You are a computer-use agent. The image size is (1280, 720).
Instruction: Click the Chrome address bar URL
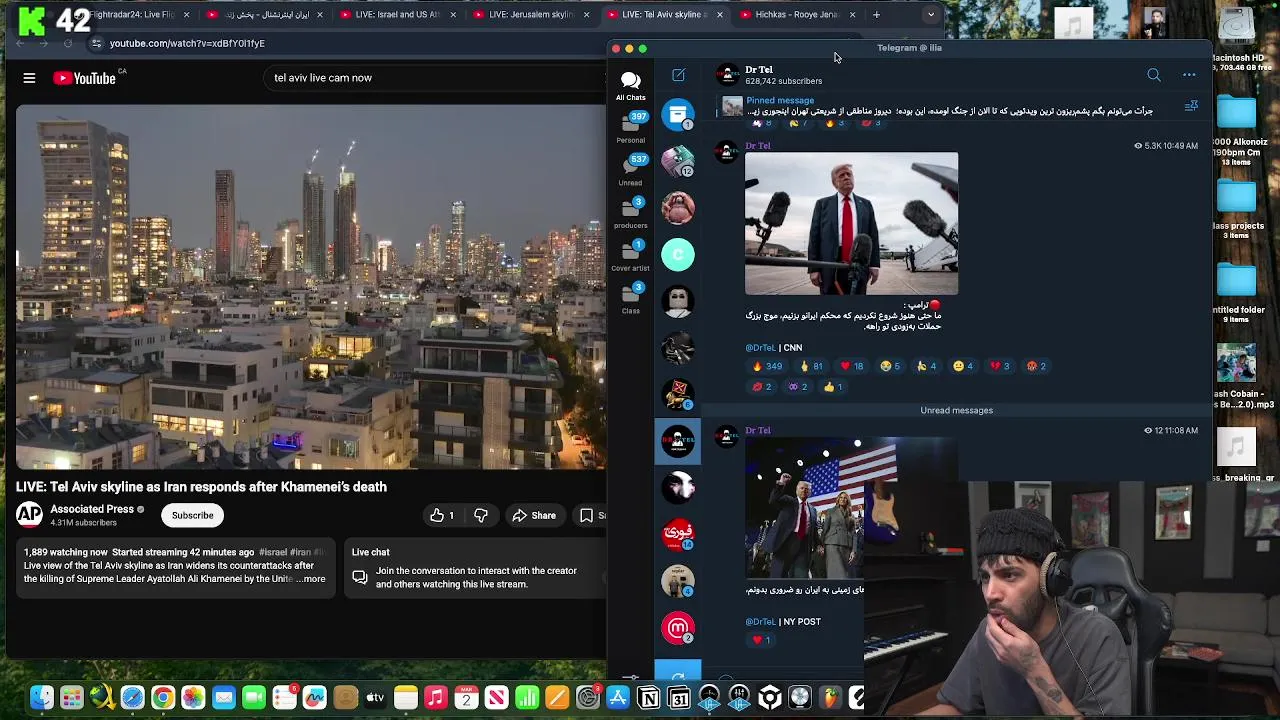coord(187,43)
